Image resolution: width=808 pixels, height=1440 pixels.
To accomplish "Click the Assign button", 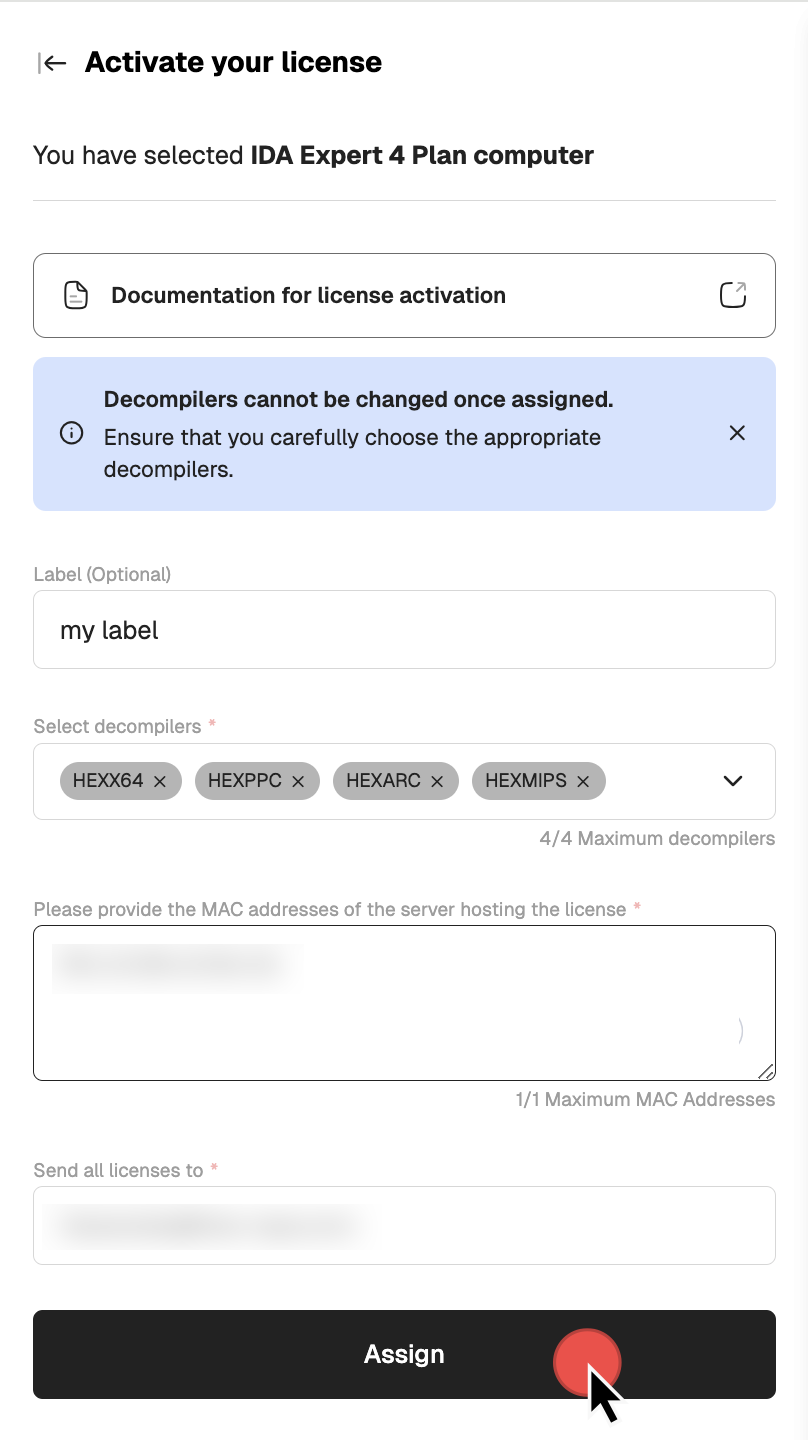I will (404, 1354).
